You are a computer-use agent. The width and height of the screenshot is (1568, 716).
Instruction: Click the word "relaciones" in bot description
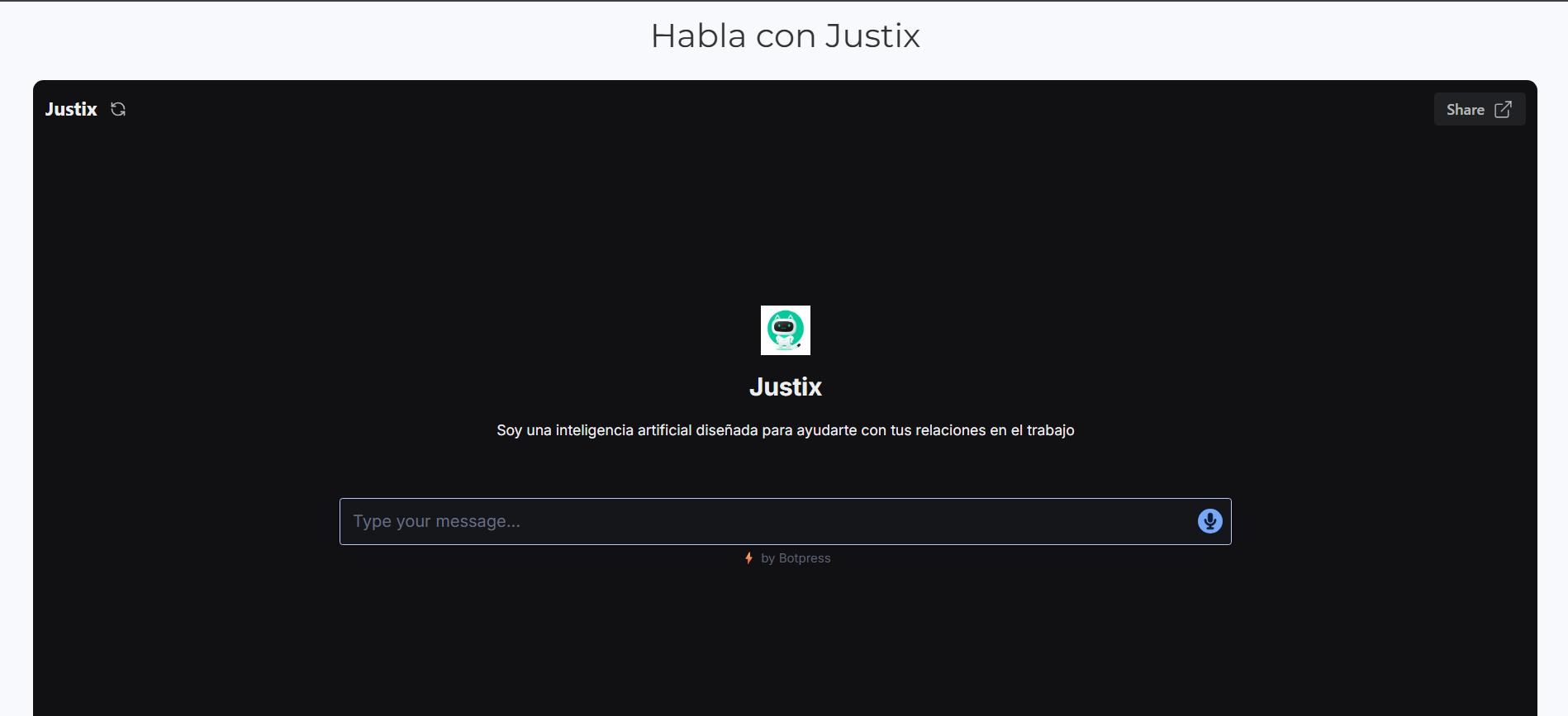950,430
